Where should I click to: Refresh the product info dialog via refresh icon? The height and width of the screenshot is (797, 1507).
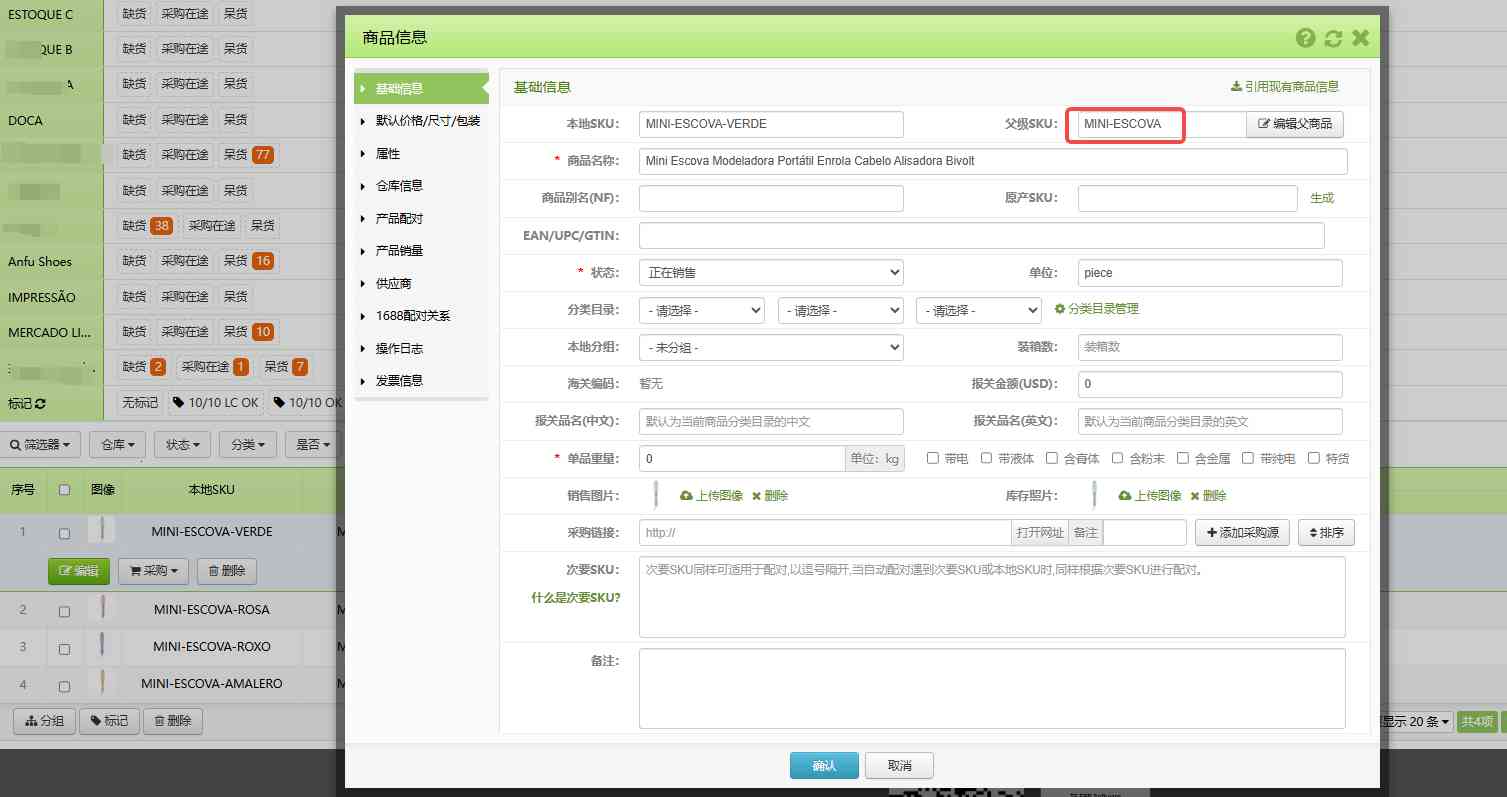[x=1333, y=37]
